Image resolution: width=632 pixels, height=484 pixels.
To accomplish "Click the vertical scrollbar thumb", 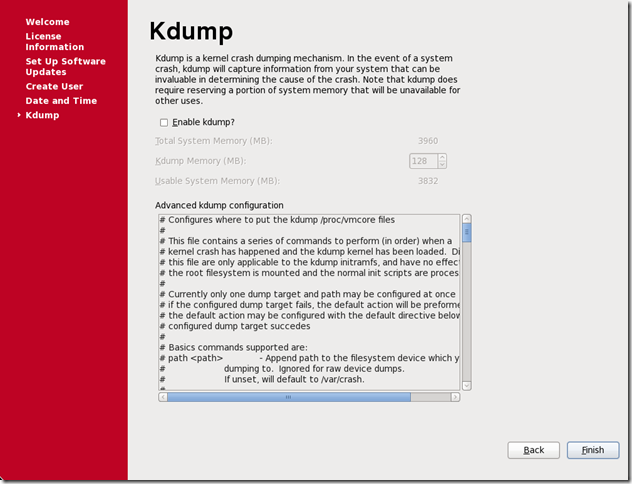I will coord(467,233).
